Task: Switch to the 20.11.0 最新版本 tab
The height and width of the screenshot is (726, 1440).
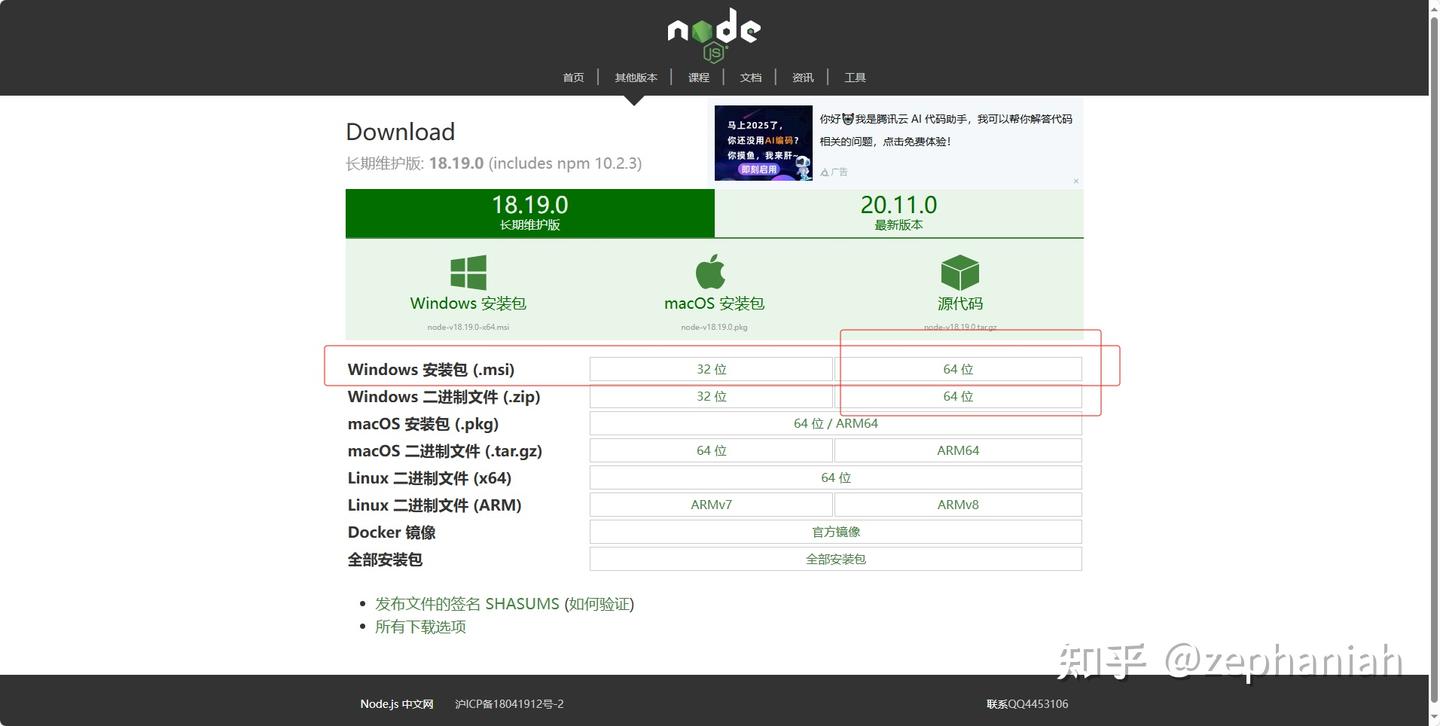Action: coord(898,212)
